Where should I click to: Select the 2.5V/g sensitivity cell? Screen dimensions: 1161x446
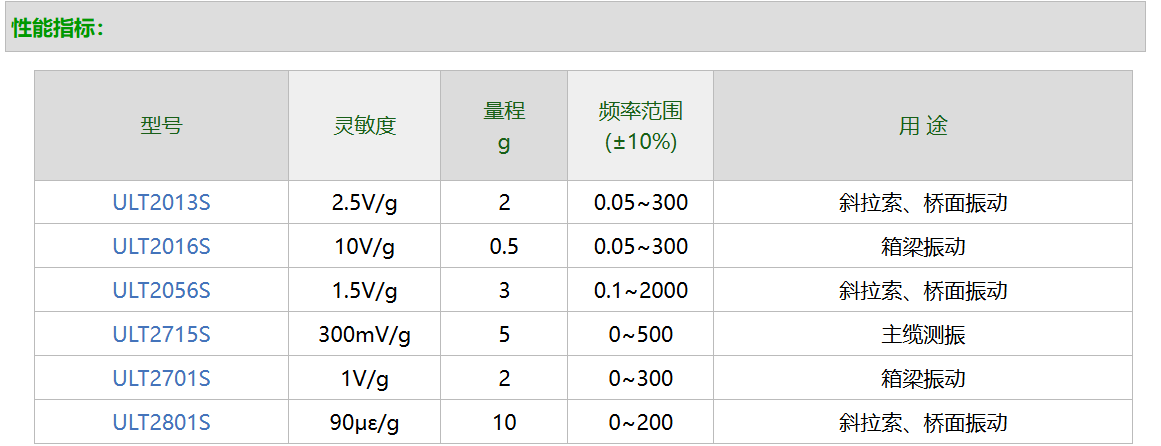click(365, 203)
